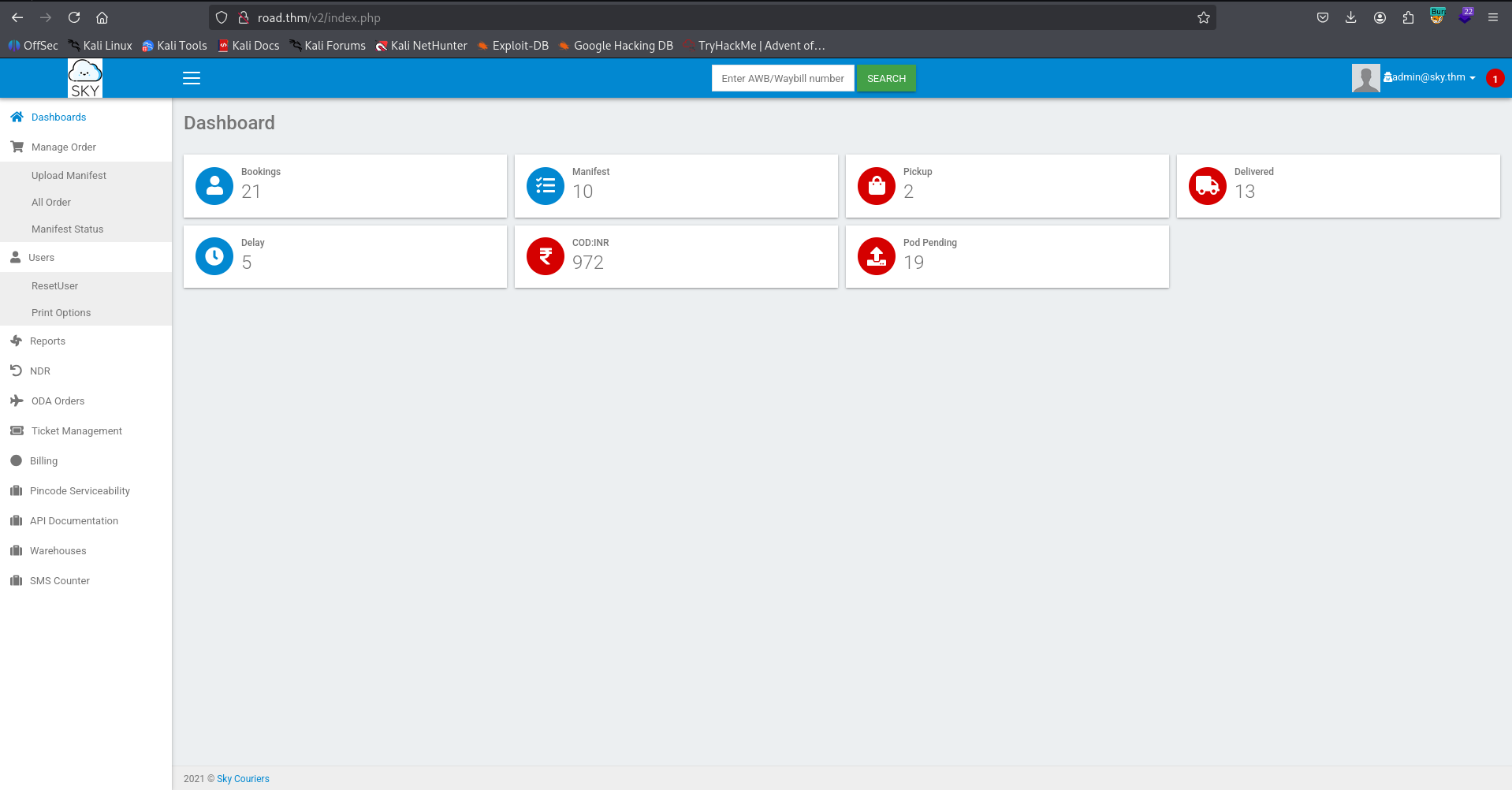
Task: Click the Delay clock icon
Action: [214, 256]
